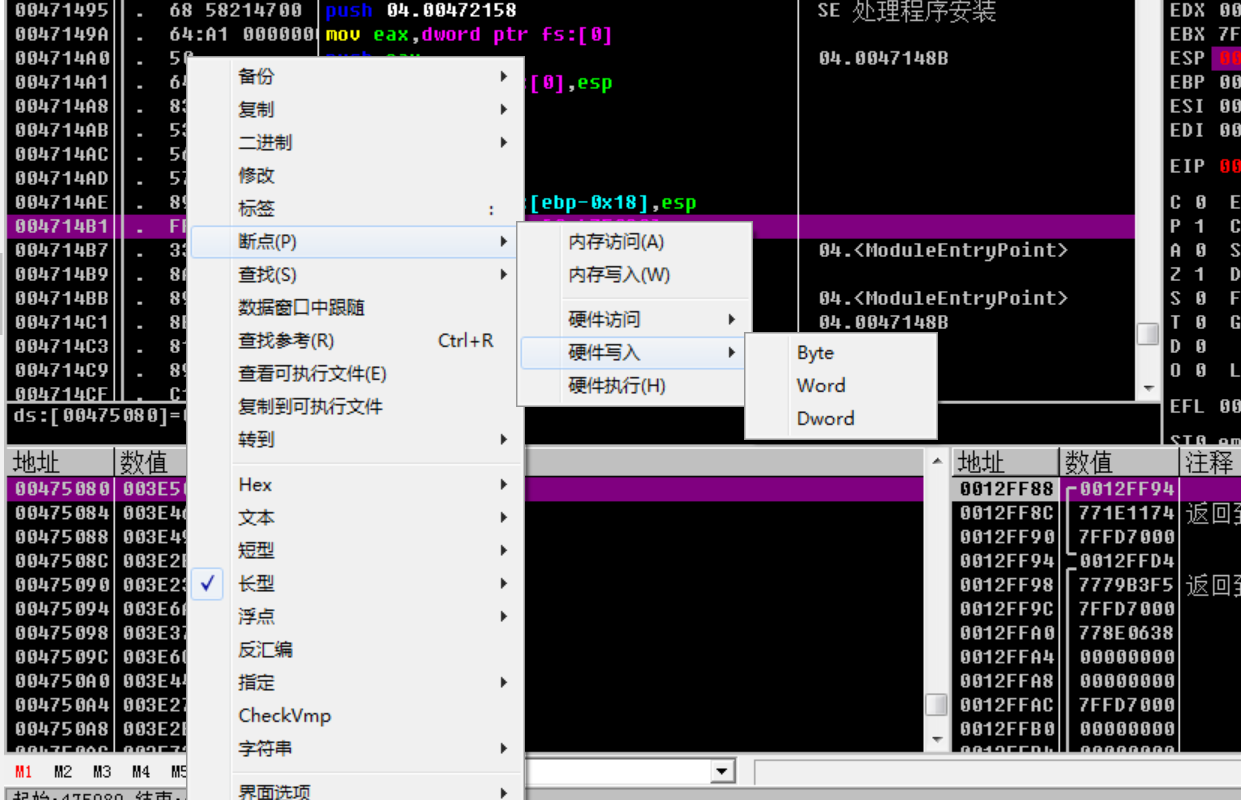Image resolution: width=1241 pixels, height=800 pixels.
Task: Click the highlighted 硬件写入 entry
Action: (633, 353)
